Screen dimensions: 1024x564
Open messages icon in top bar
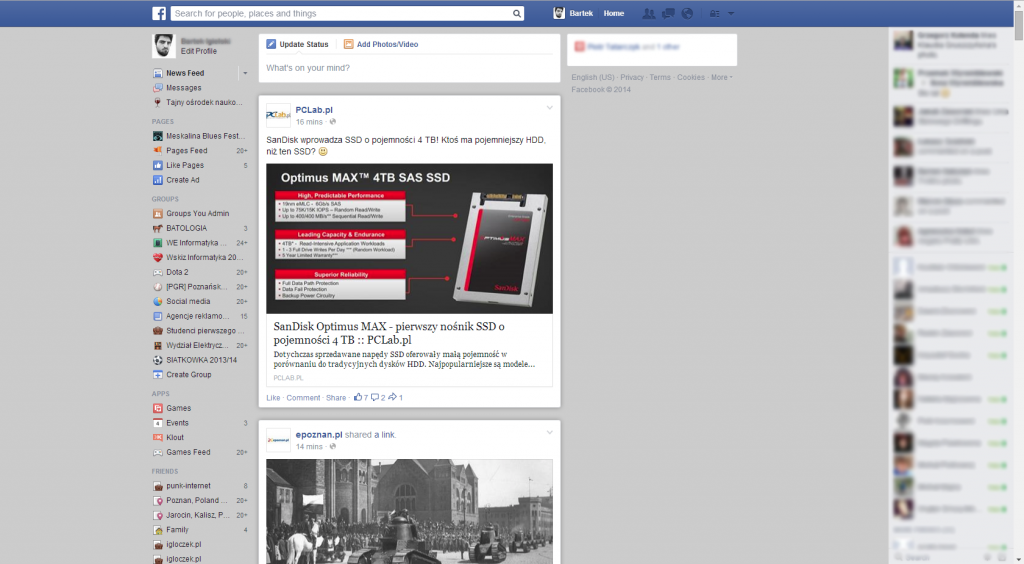(x=668, y=13)
